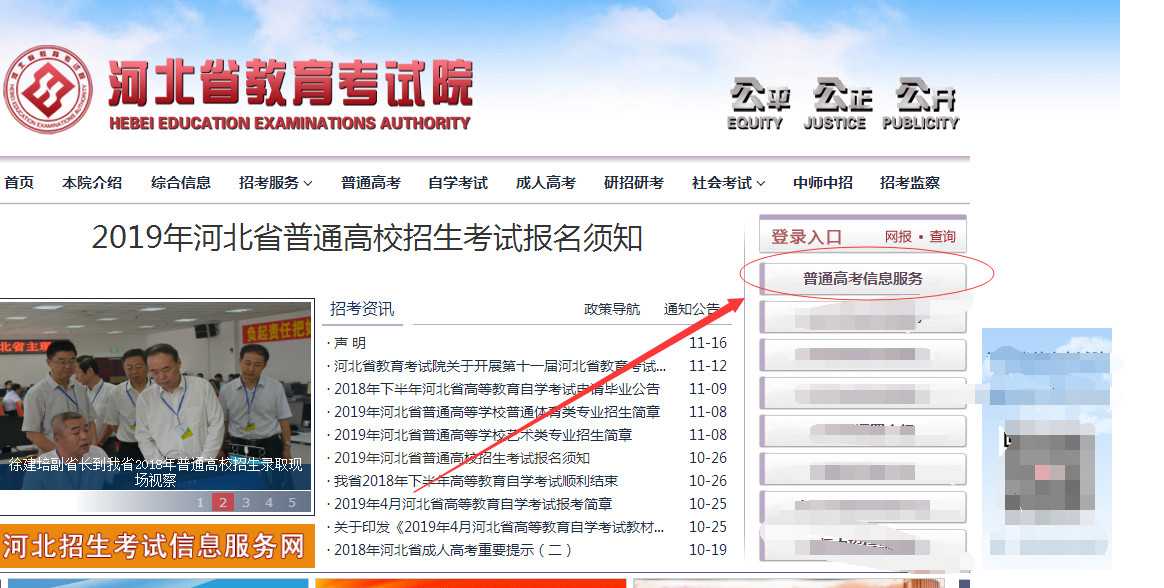Expand the 社会考试 dropdown menu
The width and height of the screenshot is (1164, 588).
coord(728,183)
